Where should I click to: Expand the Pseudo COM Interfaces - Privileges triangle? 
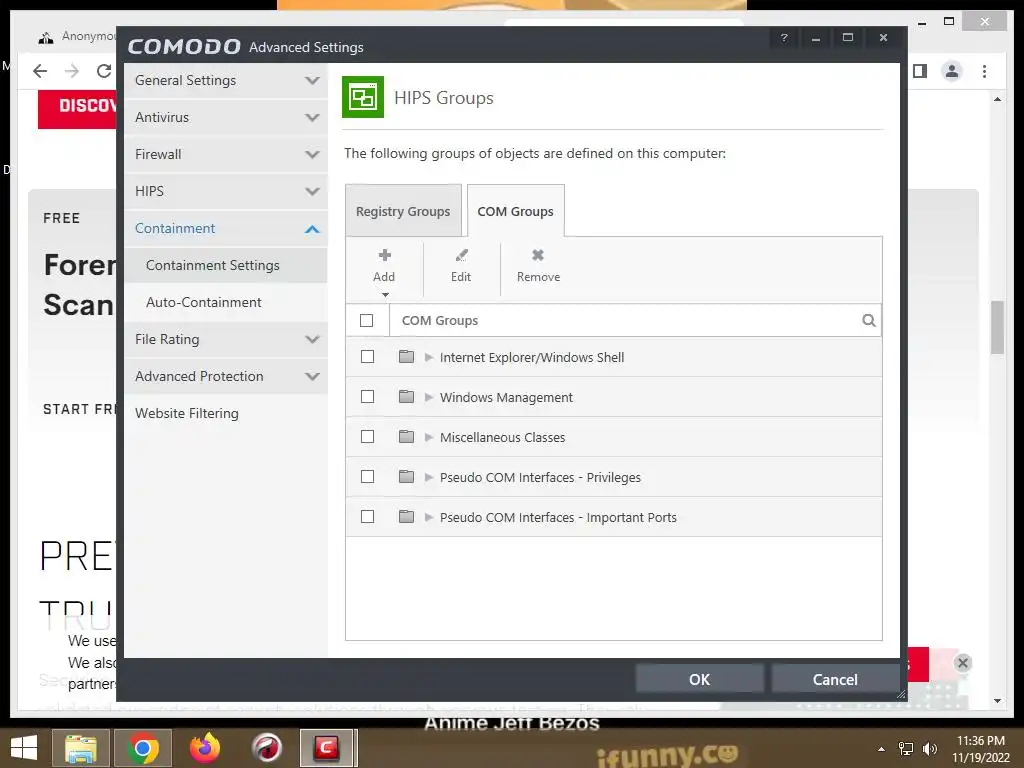click(x=429, y=477)
